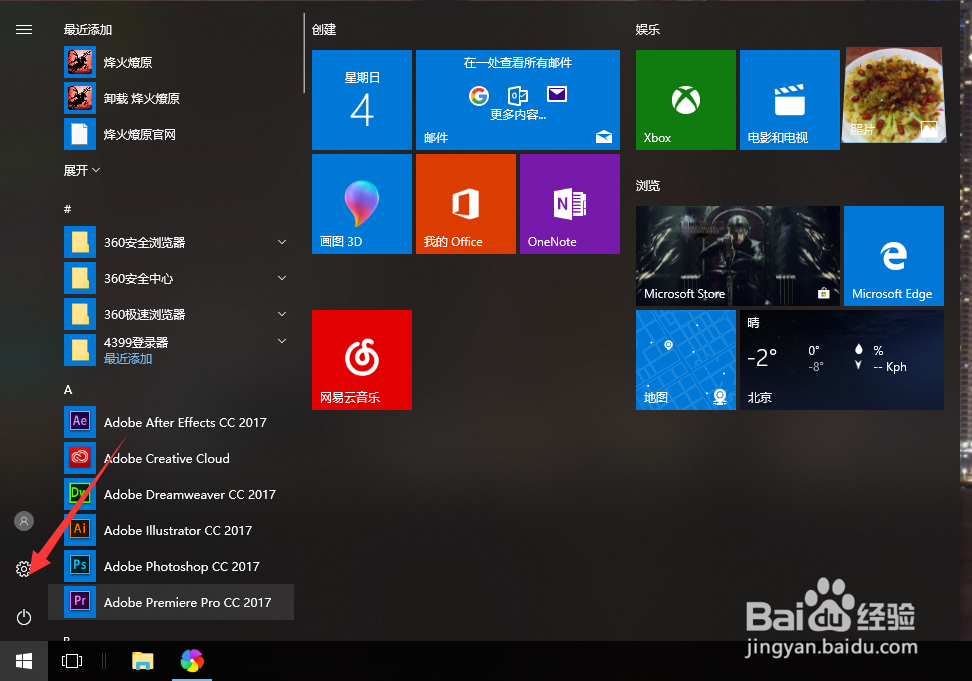The image size is (972, 681).
Task: Expand the 360安全浏览器 folder
Action: (170, 242)
